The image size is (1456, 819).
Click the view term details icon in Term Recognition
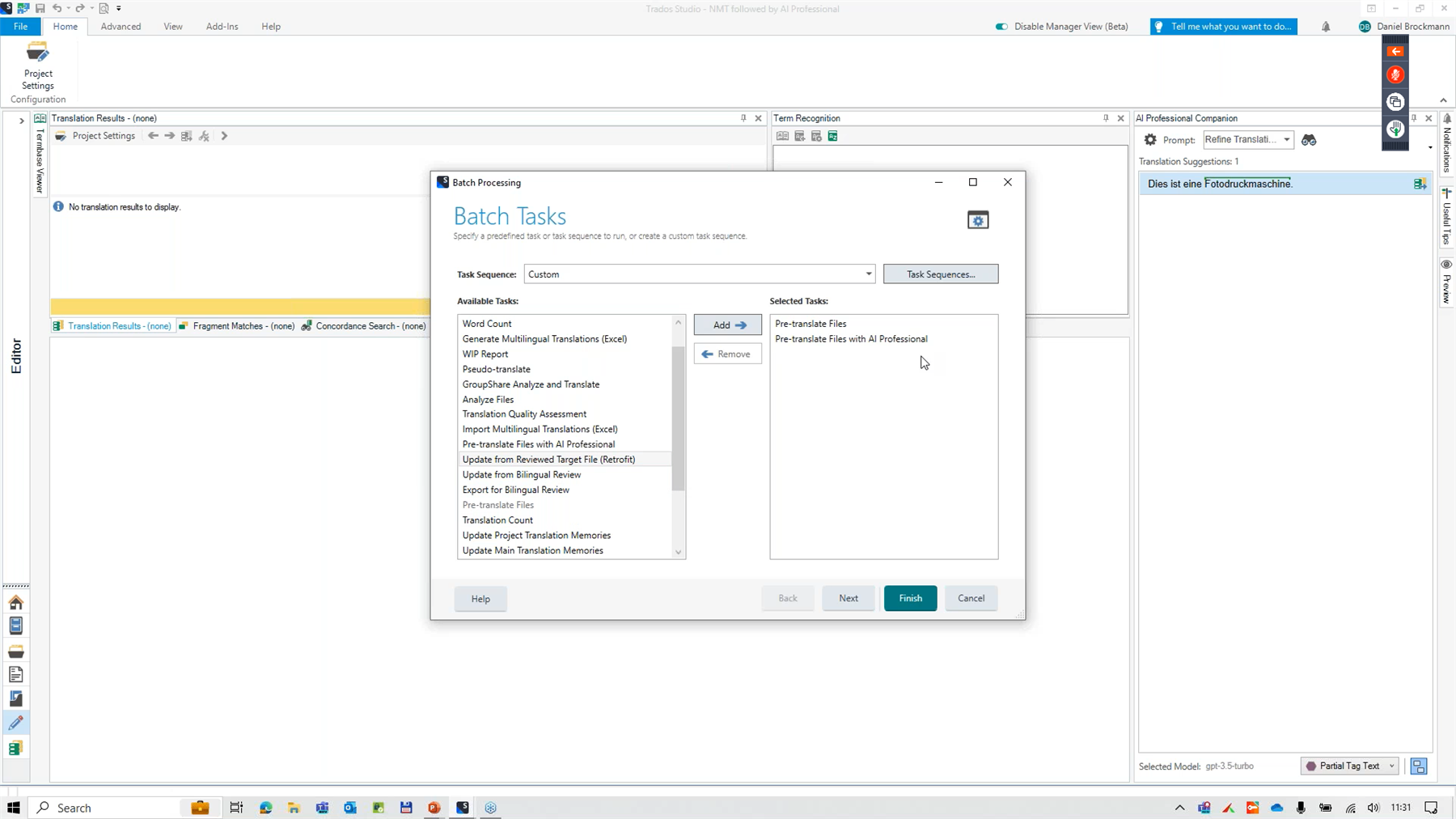pos(782,136)
